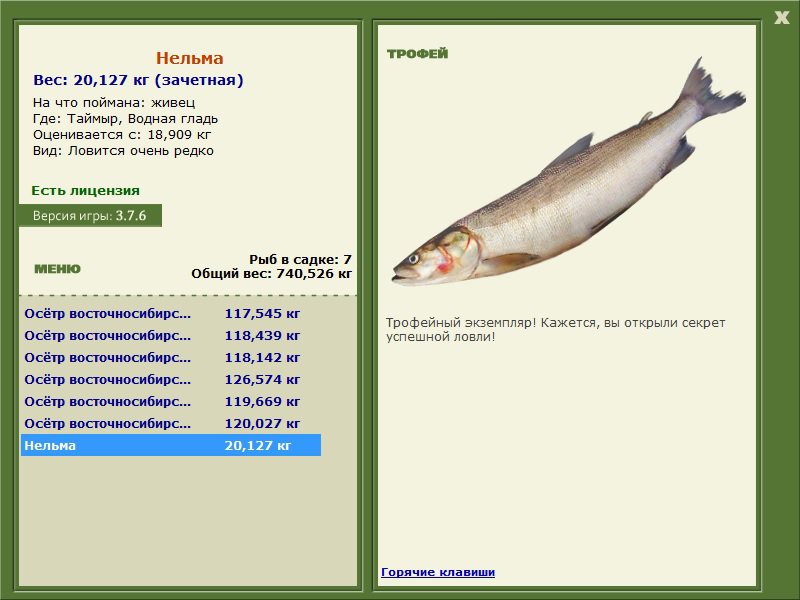Select the Осётр row weighing 118,439 кг

click(x=171, y=335)
